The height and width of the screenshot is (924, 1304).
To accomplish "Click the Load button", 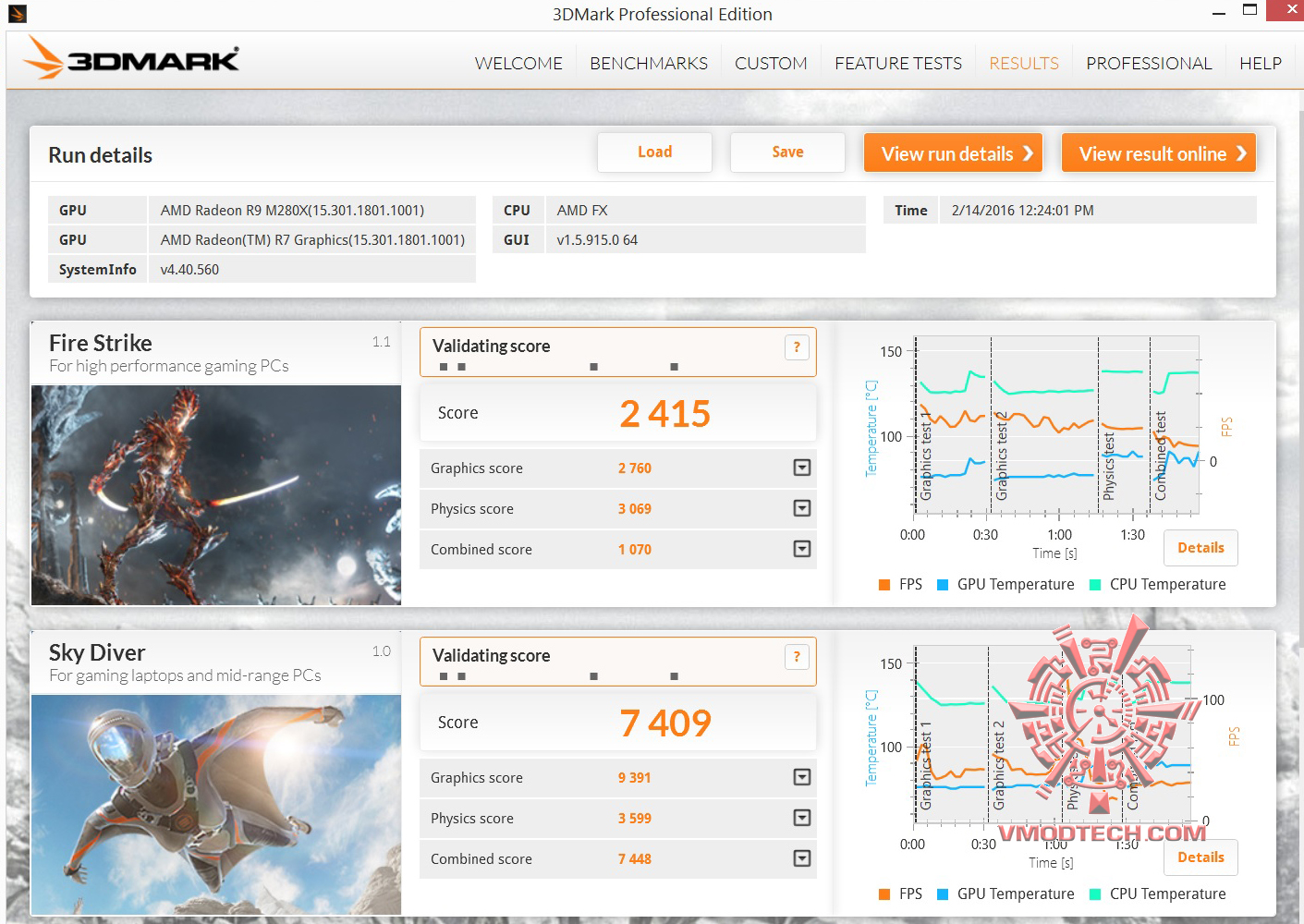I will point(654,152).
